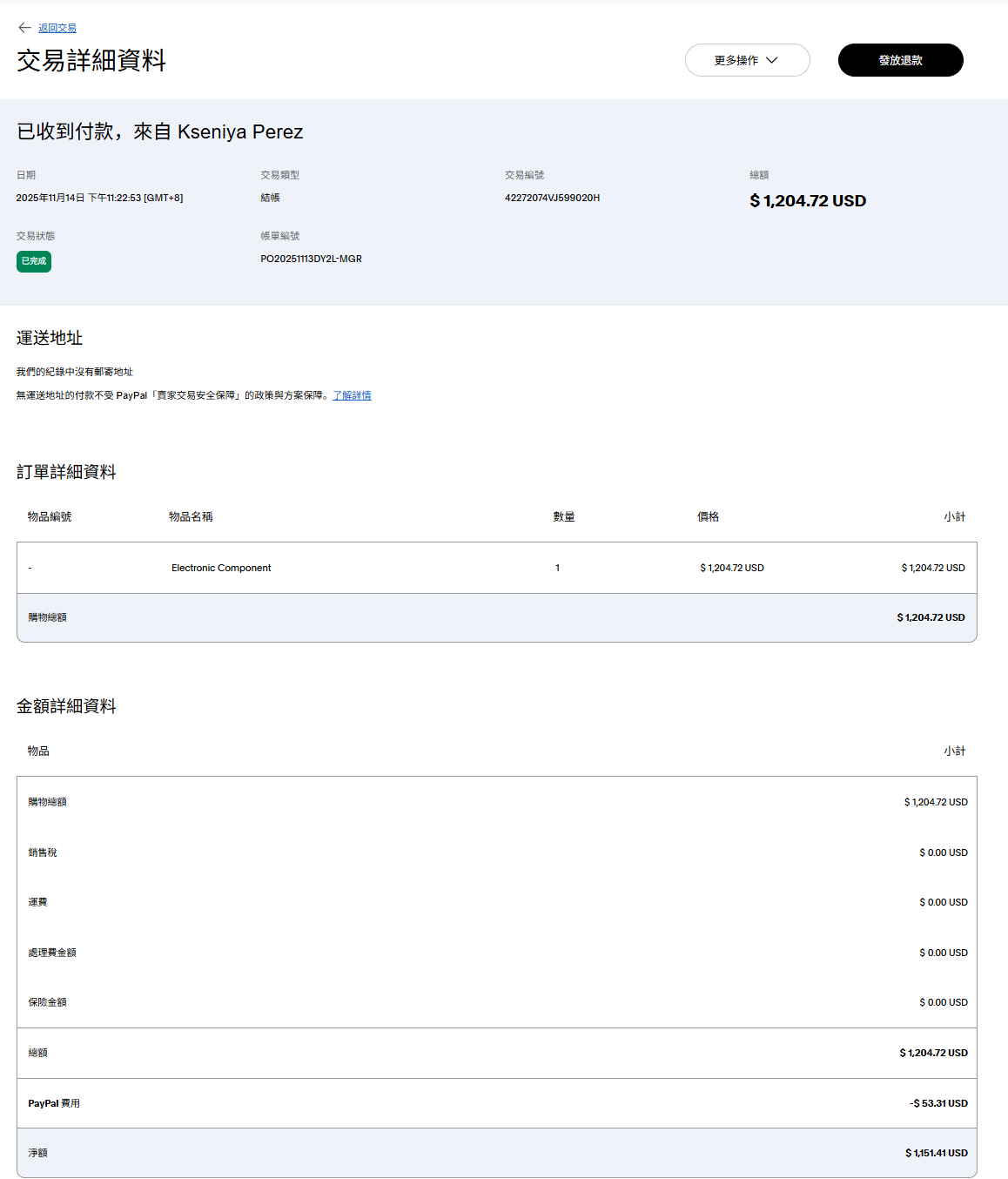Open the 了解詳情 link
1008x1179 pixels.
[x=352, y=395]
